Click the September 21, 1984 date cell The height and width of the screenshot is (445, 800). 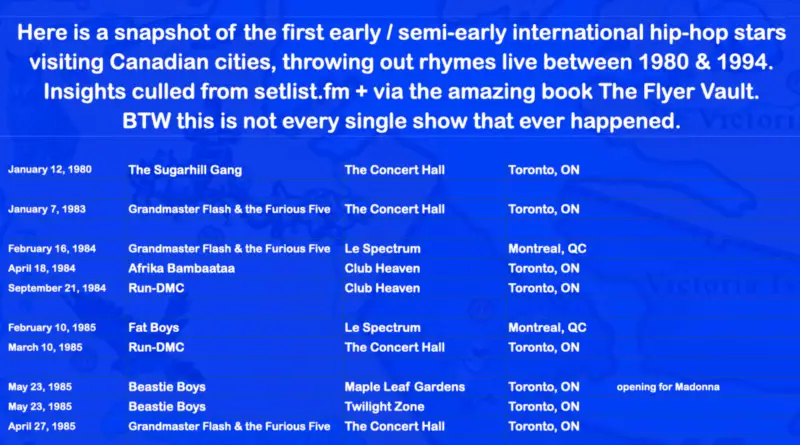pyautogui.click(x=57, y=288)
